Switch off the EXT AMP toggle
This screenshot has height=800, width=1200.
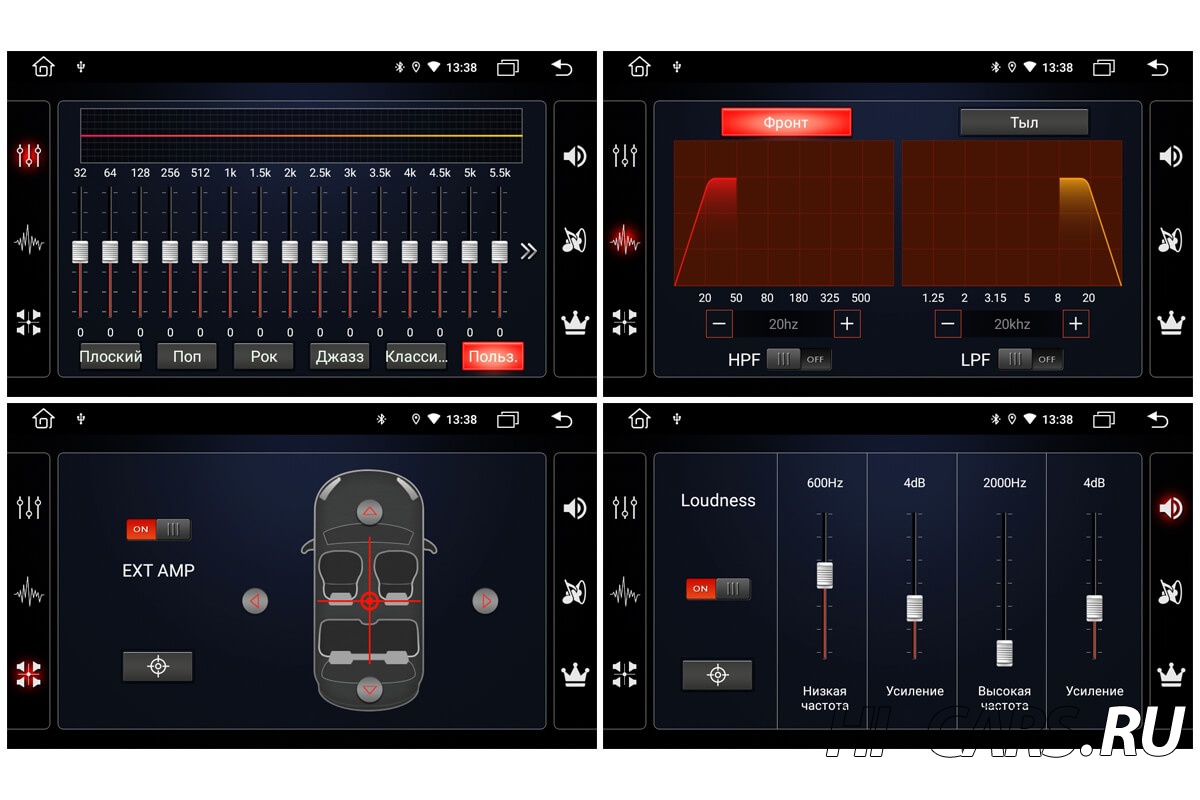click(x=158, y=529)
